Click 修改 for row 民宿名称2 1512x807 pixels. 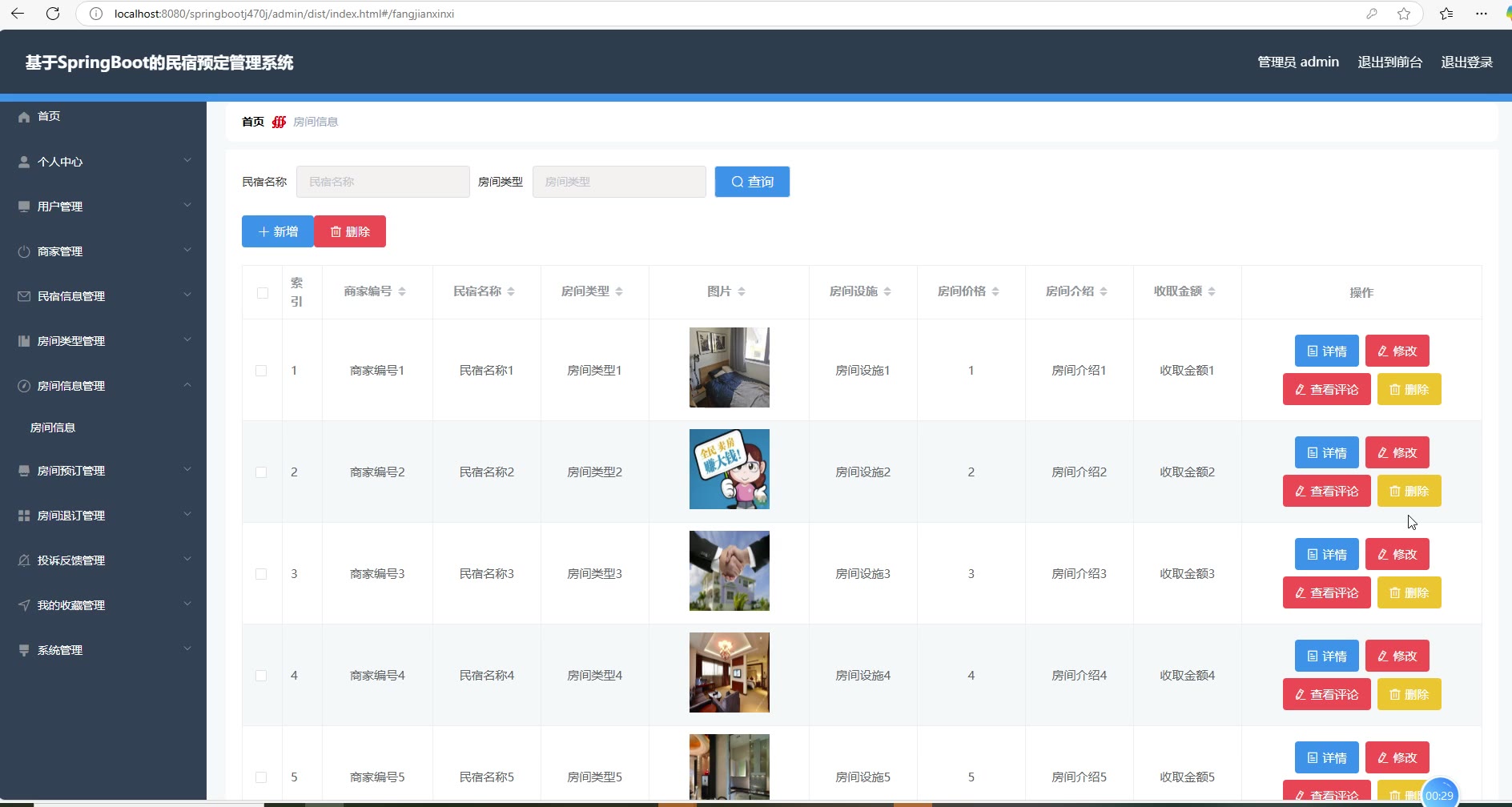(1397, 452)
